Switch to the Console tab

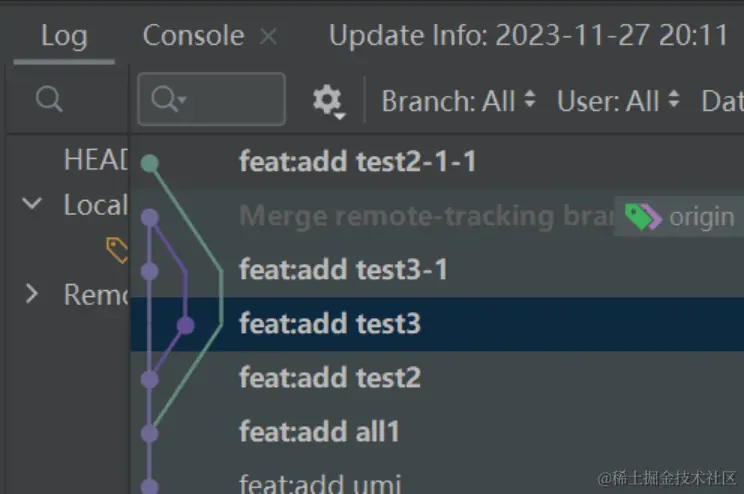(194, 36)
